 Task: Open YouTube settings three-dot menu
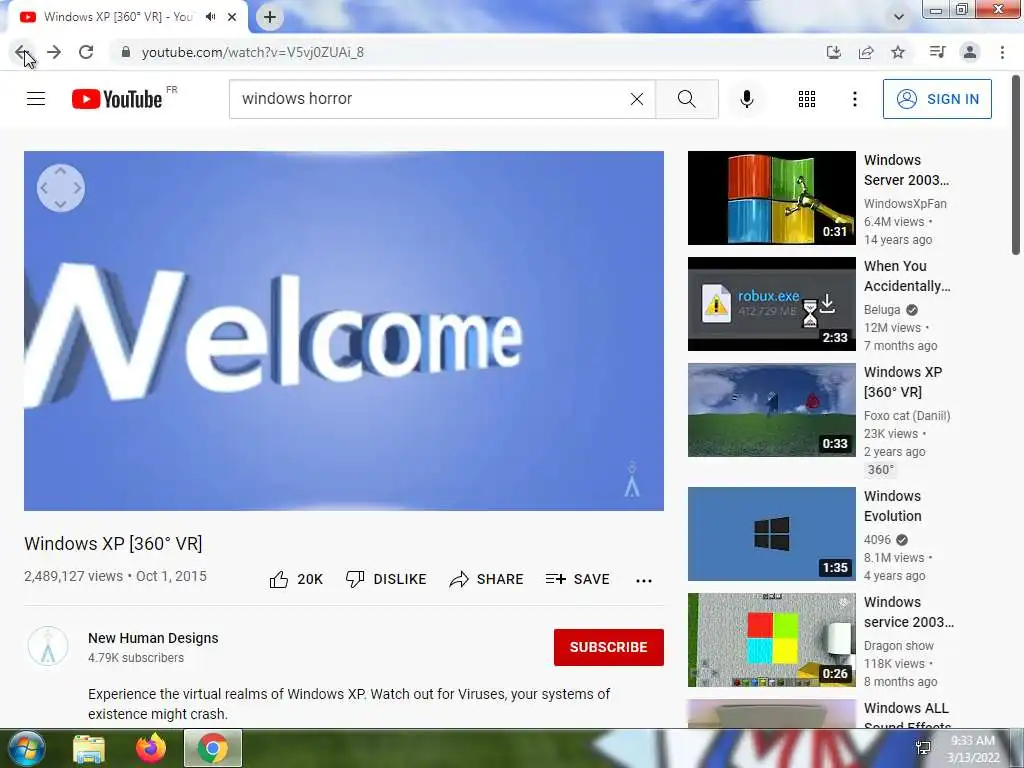click(x=855, y=99)
